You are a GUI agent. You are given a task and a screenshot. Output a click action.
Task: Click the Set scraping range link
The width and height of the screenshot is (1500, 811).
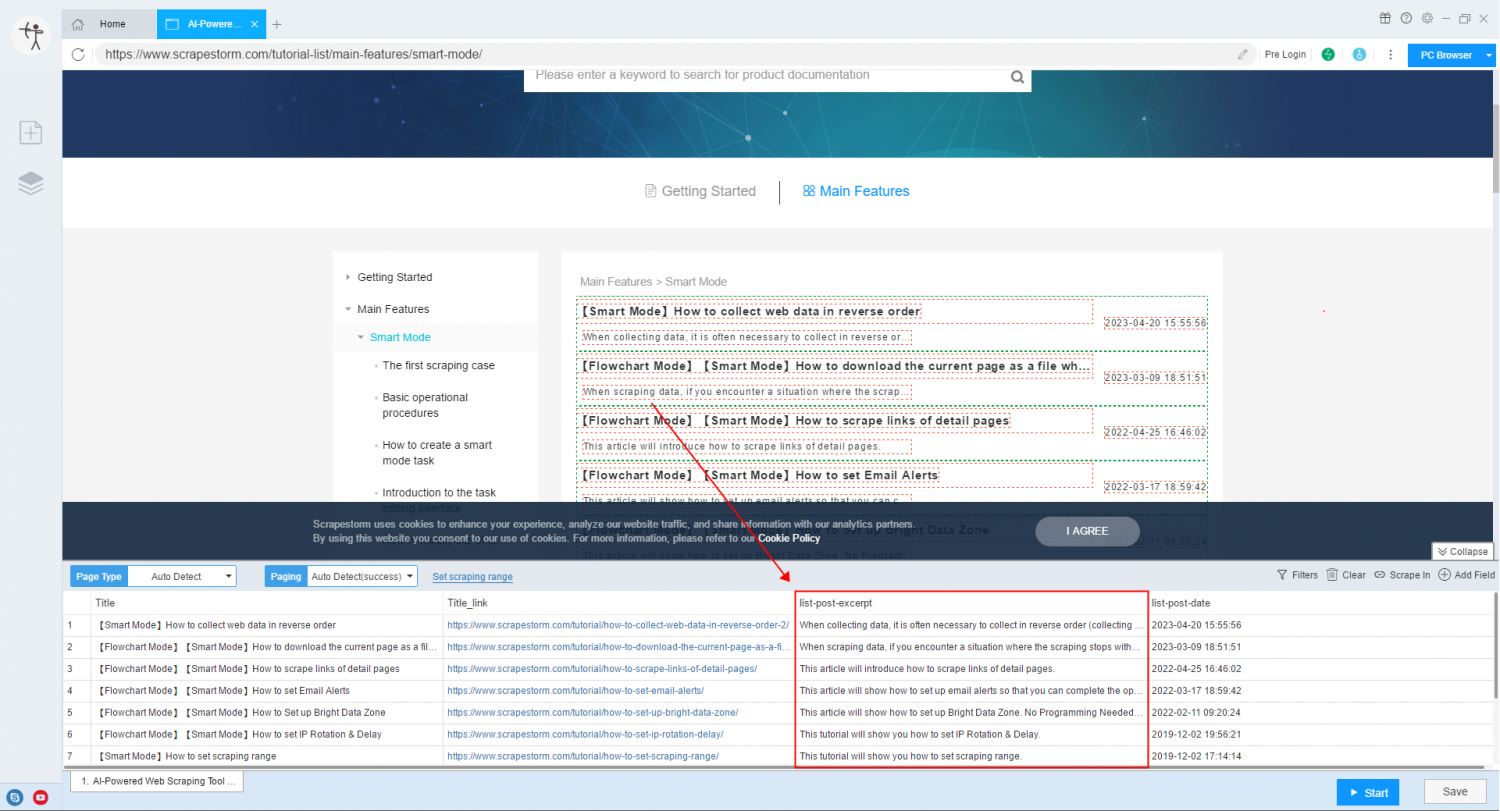pyautogui.click(x=472, y=577)
